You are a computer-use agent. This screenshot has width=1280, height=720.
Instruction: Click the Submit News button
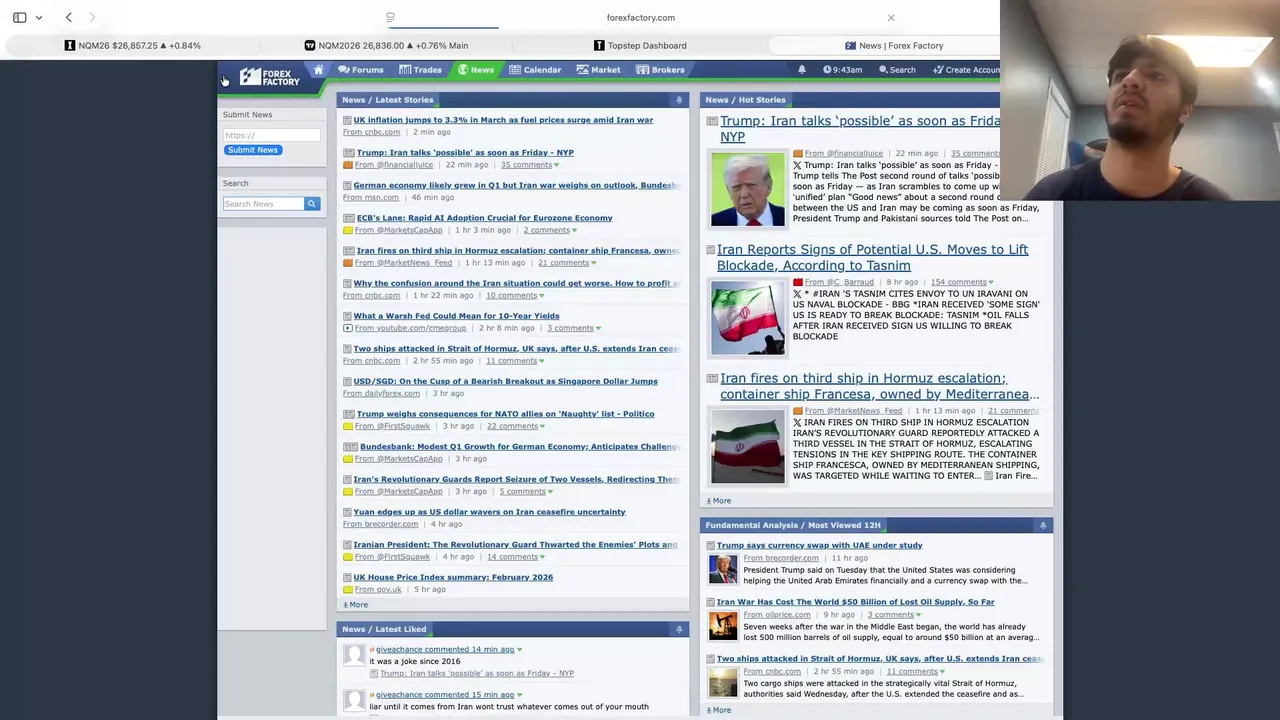click(x=252, y=150)
